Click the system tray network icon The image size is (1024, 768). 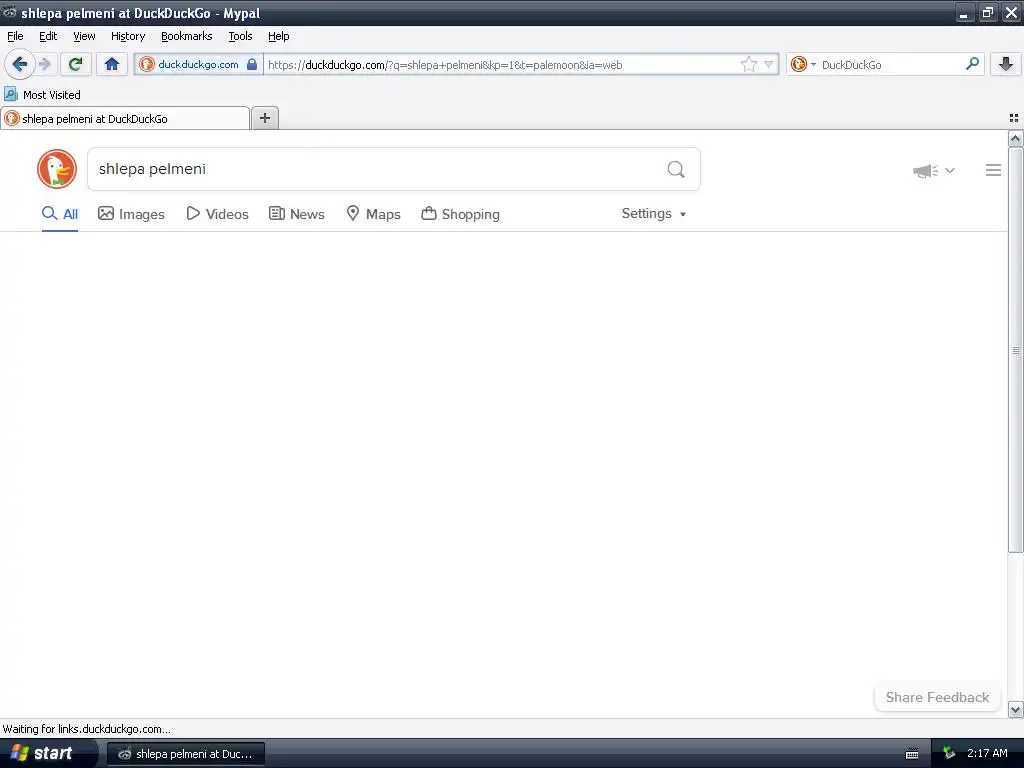949,753
